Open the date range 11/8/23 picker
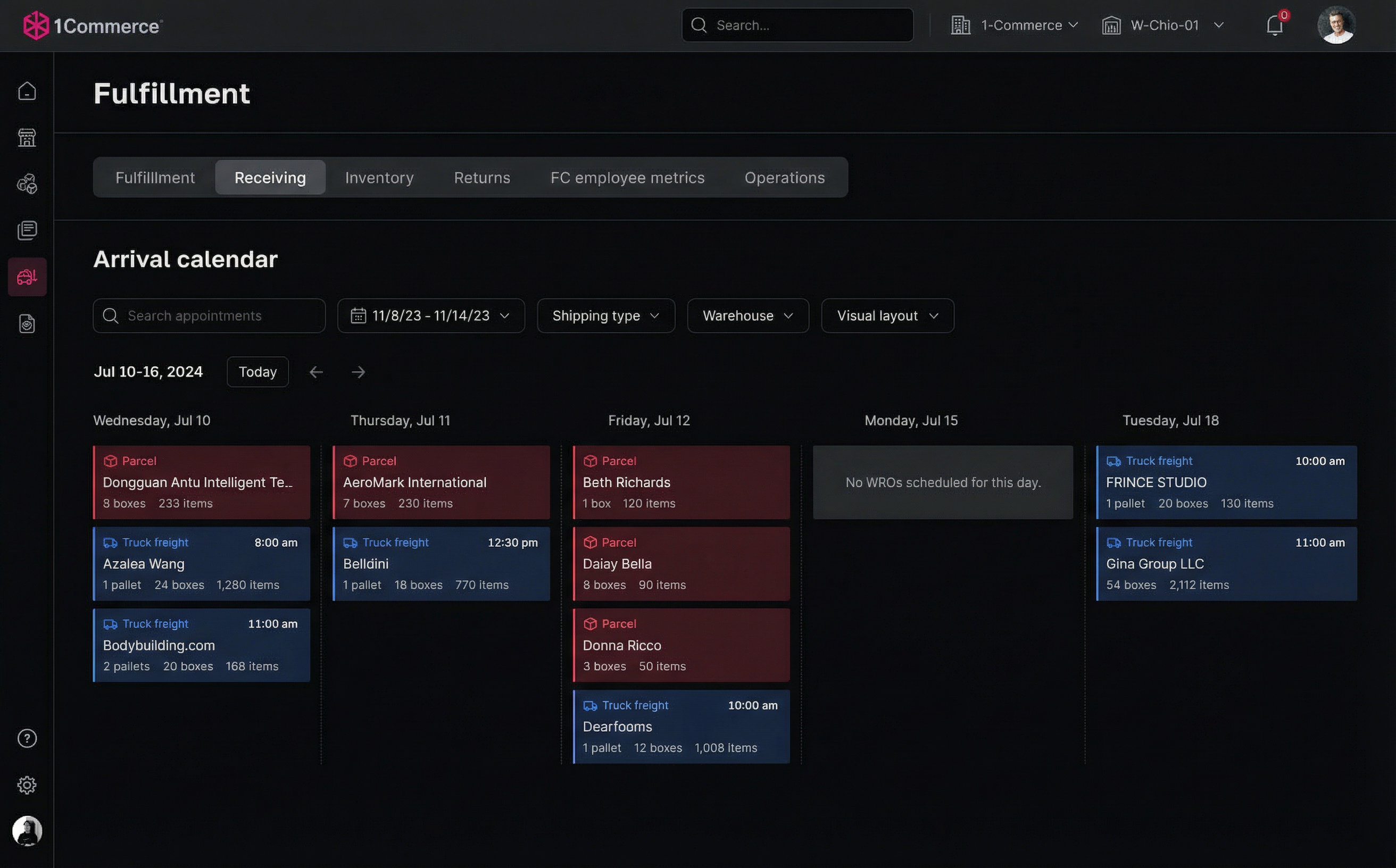Image resolution: width=1396 pixels, height=868 pixels. pyautogui.click(x=431, y=316)
